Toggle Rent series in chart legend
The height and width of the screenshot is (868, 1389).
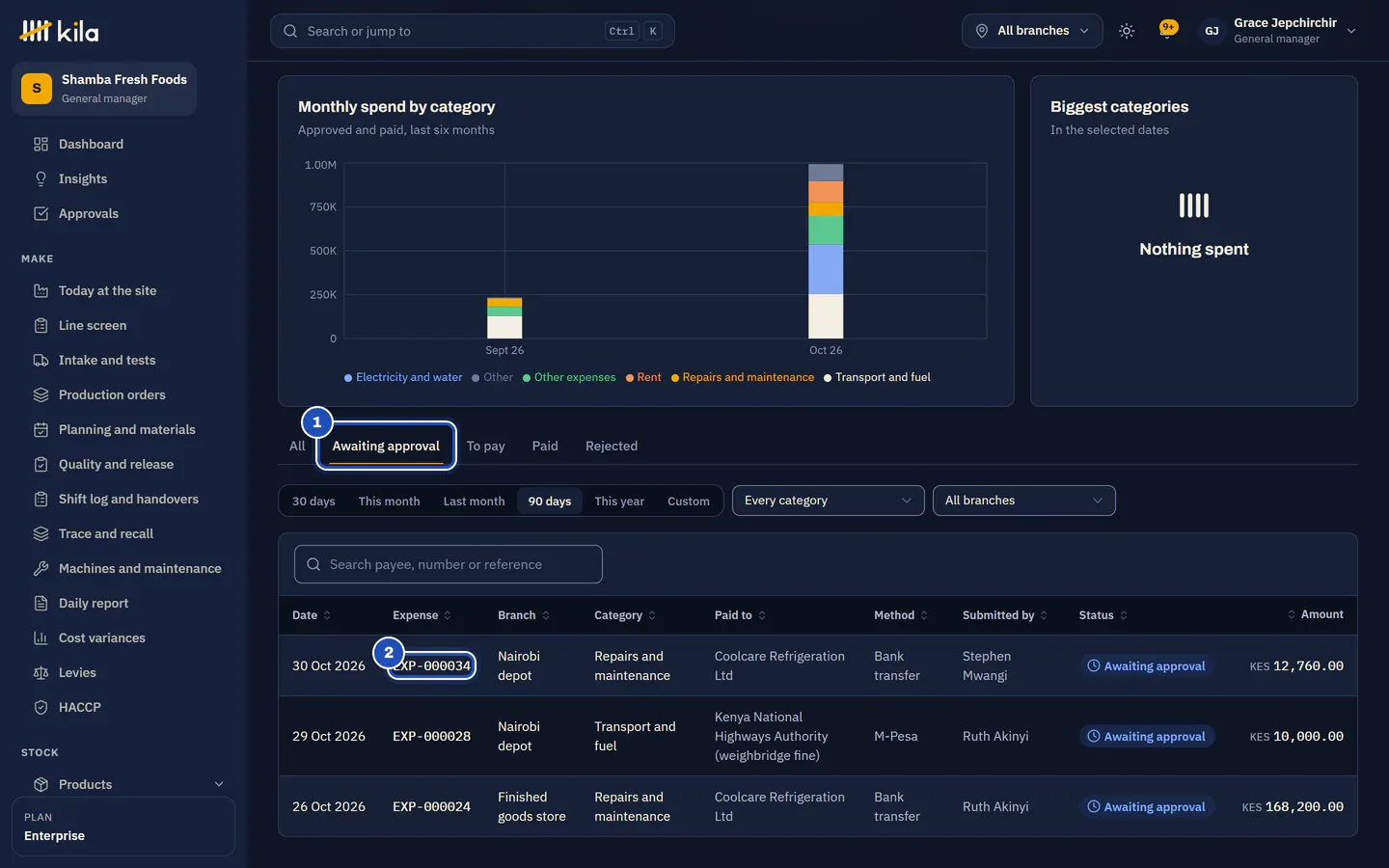(x=643, y=377)
